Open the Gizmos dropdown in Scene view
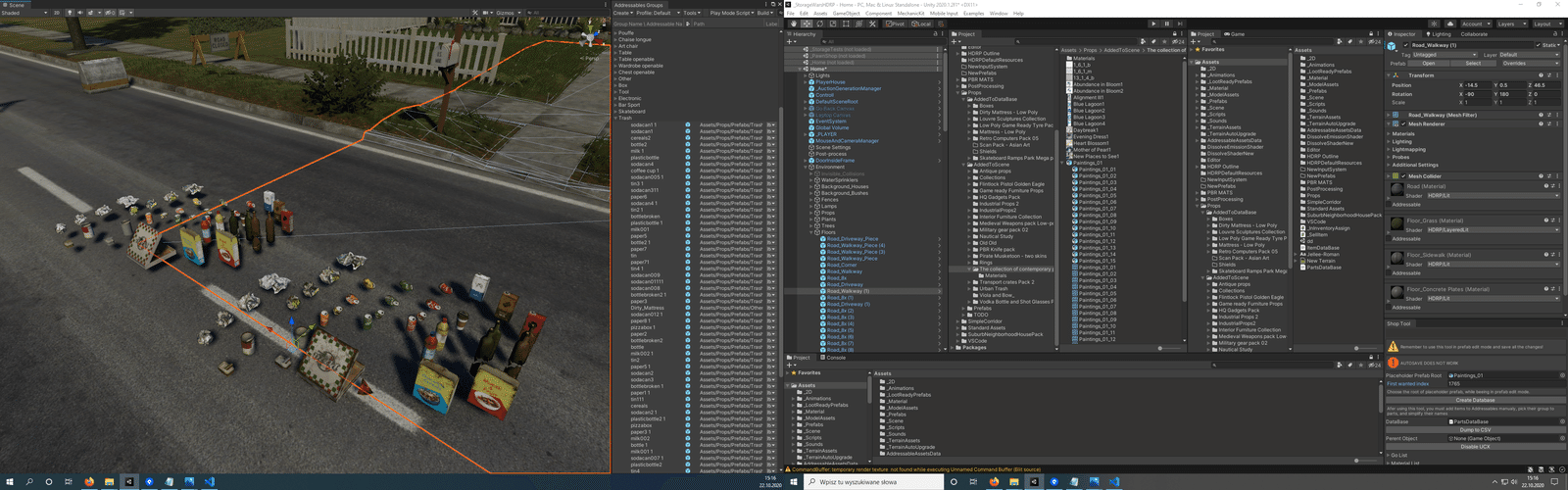The width and height of the screenshot is (1568, 490). pyautogui.click(x=508, y=13)
